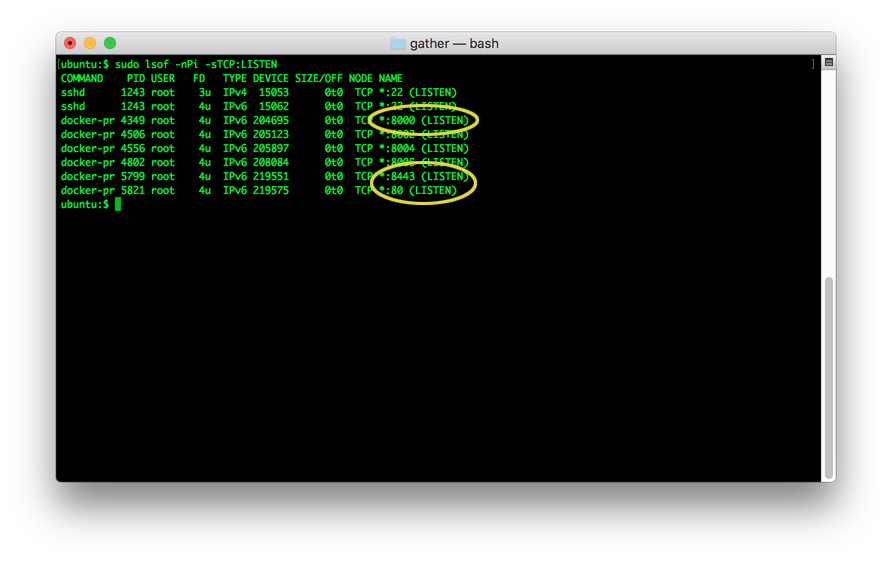Click the DEVICE column header
Viewport: 892px width, 562px height.
[271, 78]
